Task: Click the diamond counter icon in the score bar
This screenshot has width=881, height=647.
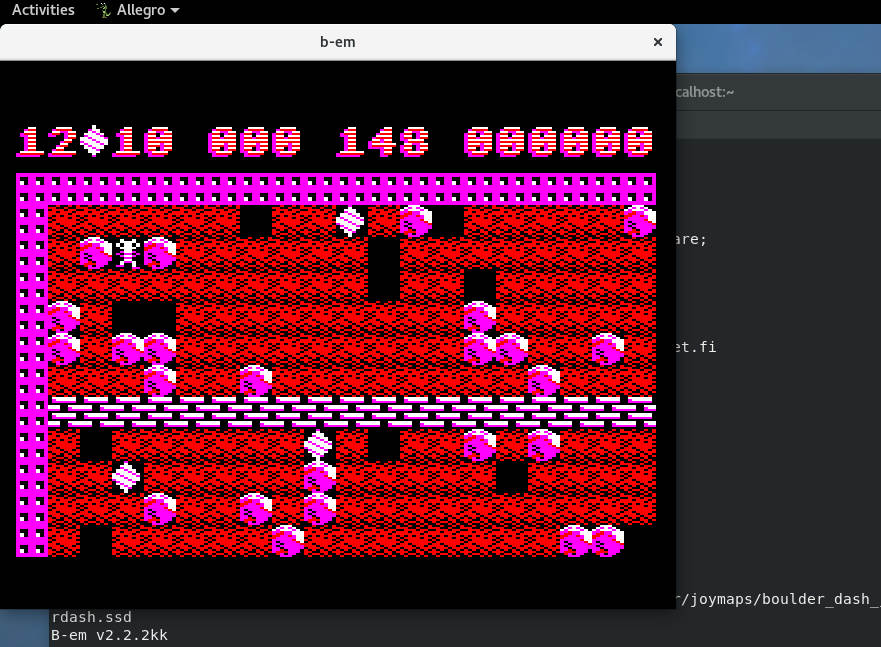Action: [90, 140]
